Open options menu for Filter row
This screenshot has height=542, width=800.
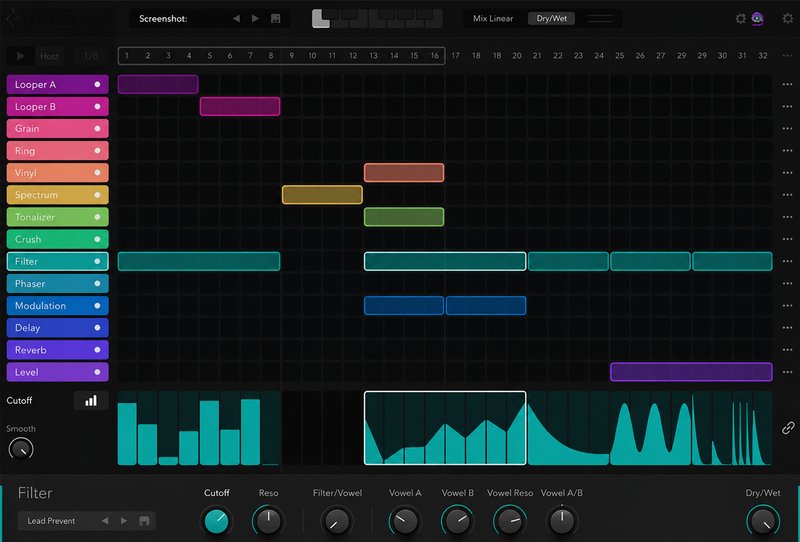[787, 261]
